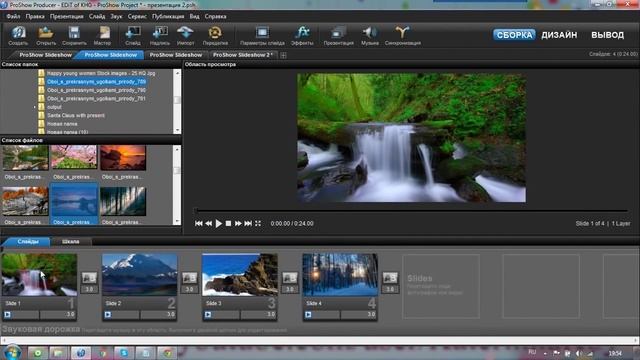640x360 pixels.
Task: Select Slide 3 rocky coast thumbnail
Action: (240, 274)
